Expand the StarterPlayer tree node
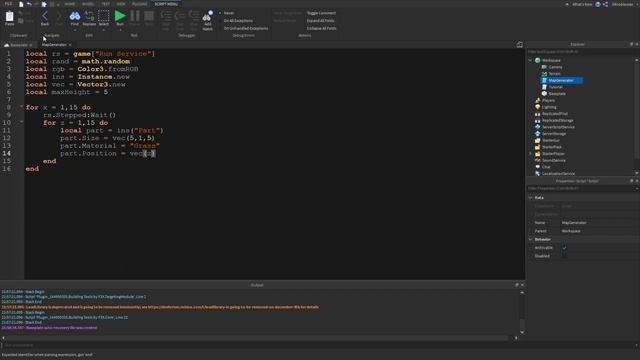The width and height of the screenshot is (640, 360). pos(531,154)
